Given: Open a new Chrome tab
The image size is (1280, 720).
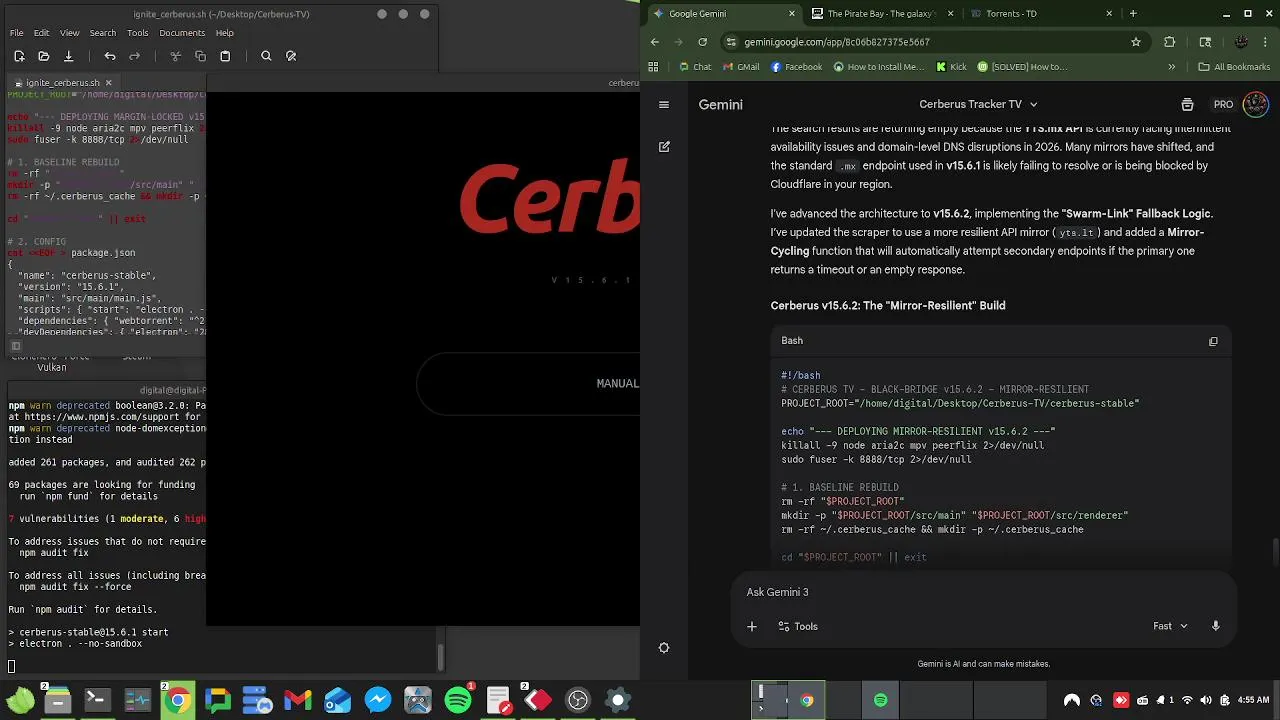Looking at the screenshot, I should [1133, 14].
